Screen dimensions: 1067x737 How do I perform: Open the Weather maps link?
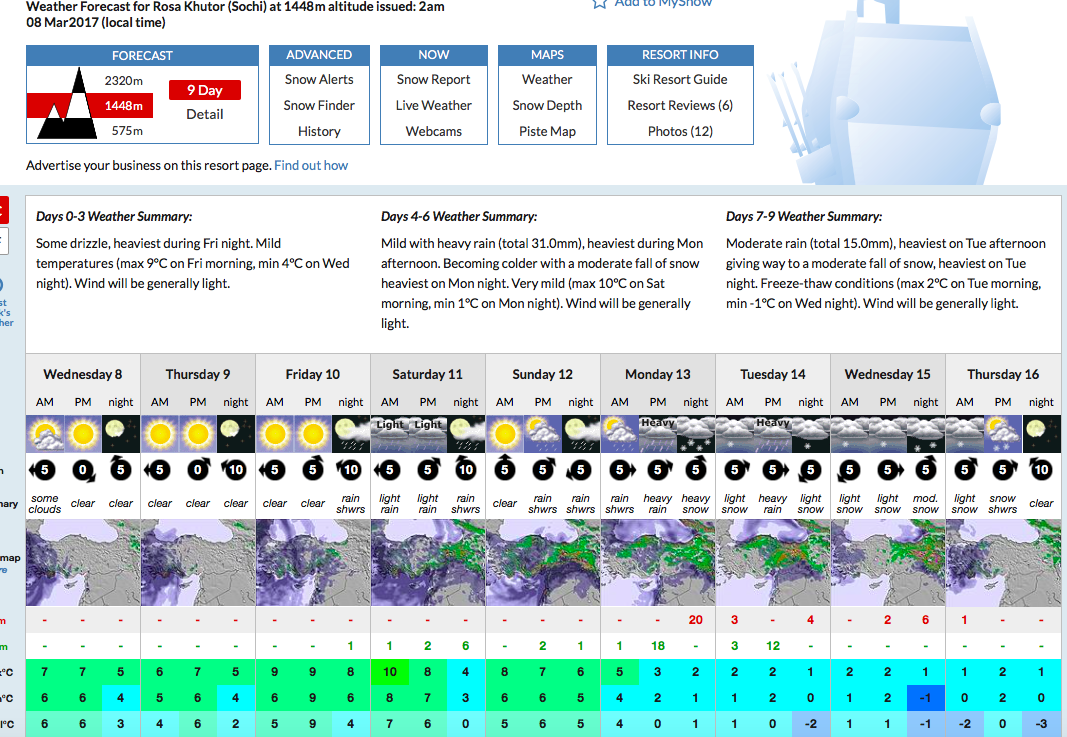(547, 80)
